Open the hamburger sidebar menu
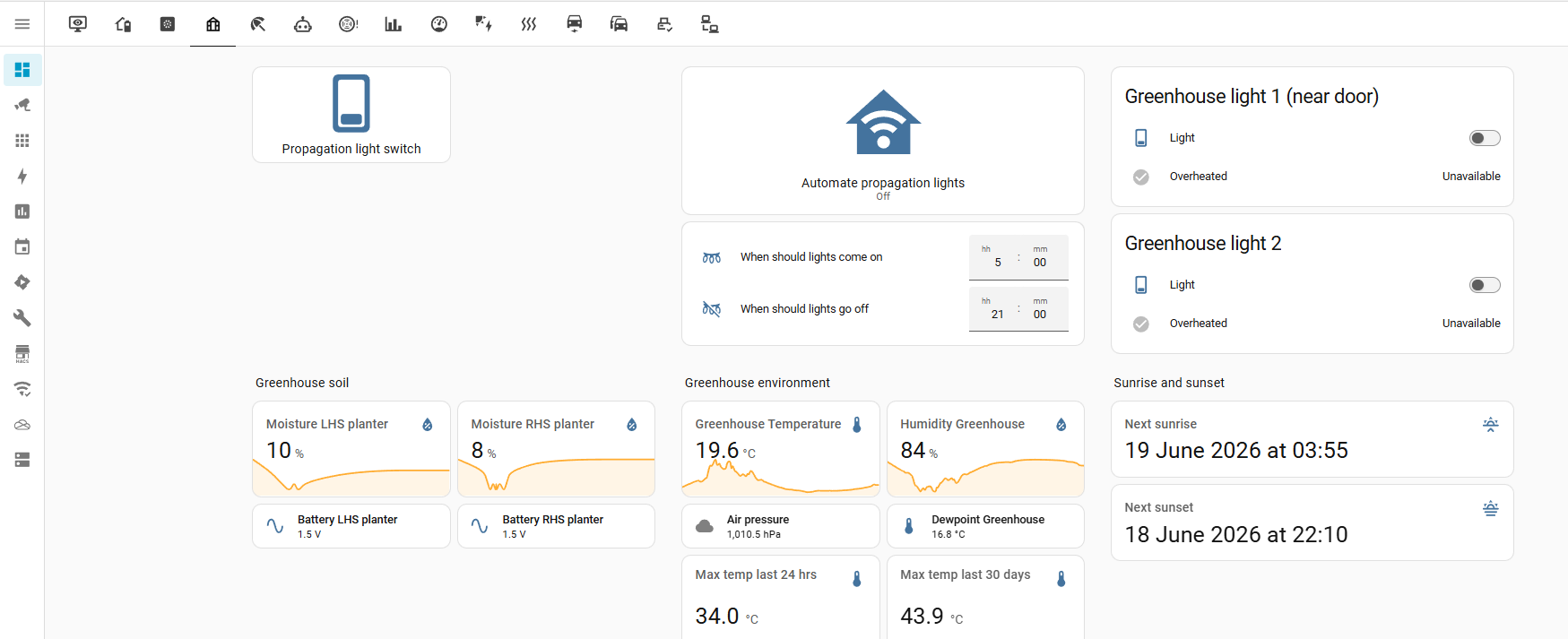The image size is (1568, 639). point(22,24)
